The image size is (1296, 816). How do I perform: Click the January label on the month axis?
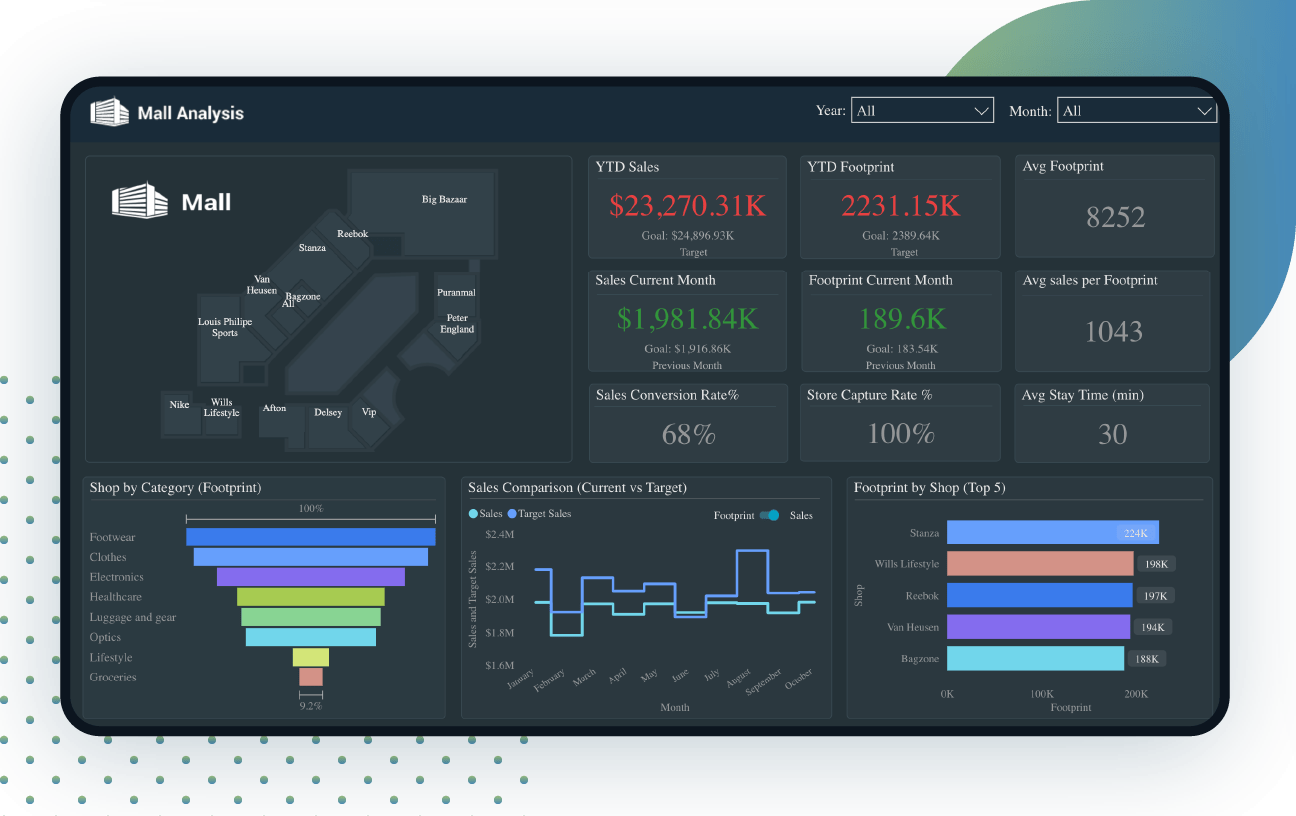[x=521, y=680]
